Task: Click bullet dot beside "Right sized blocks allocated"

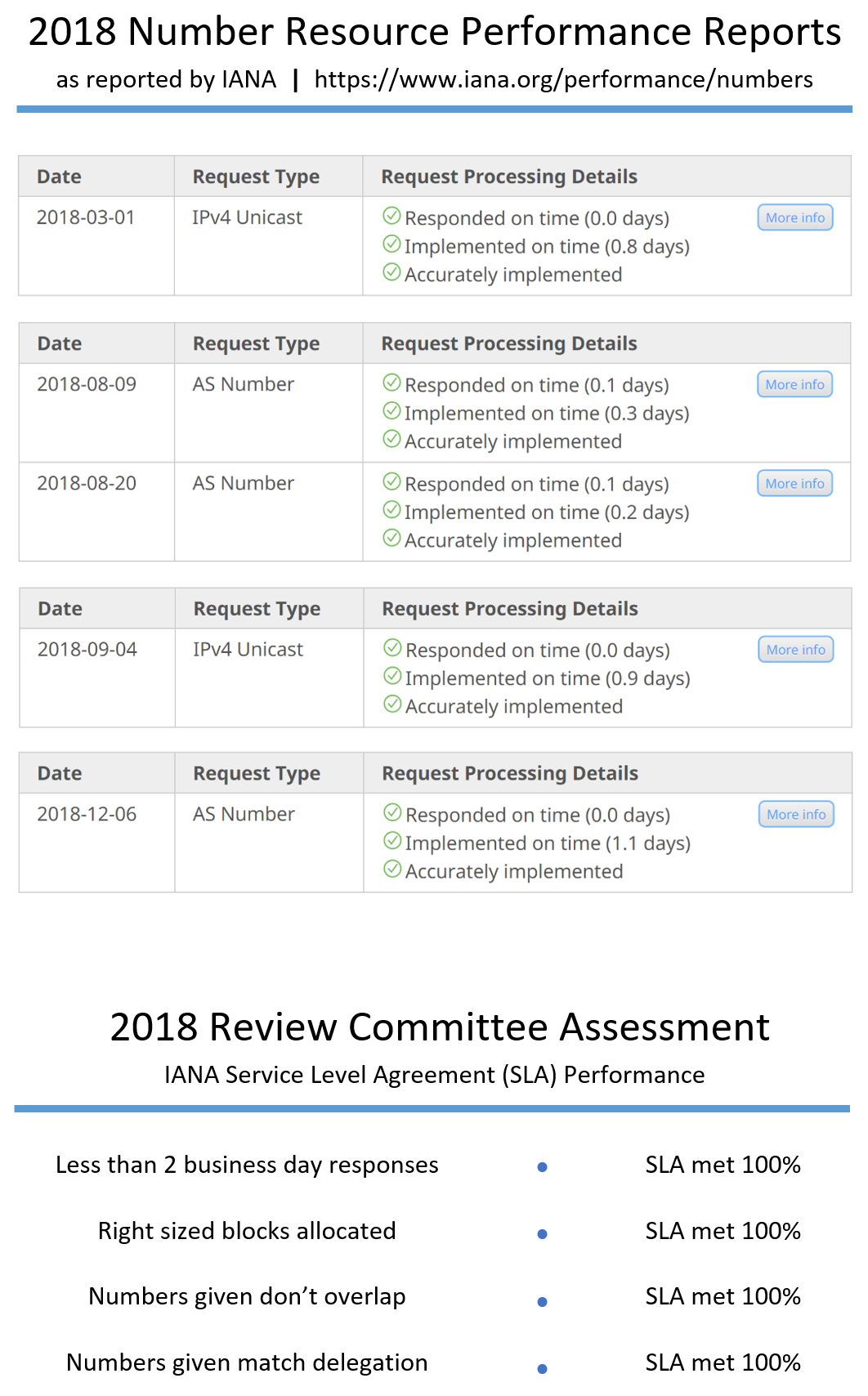Action: click(x=542, y=1234)
